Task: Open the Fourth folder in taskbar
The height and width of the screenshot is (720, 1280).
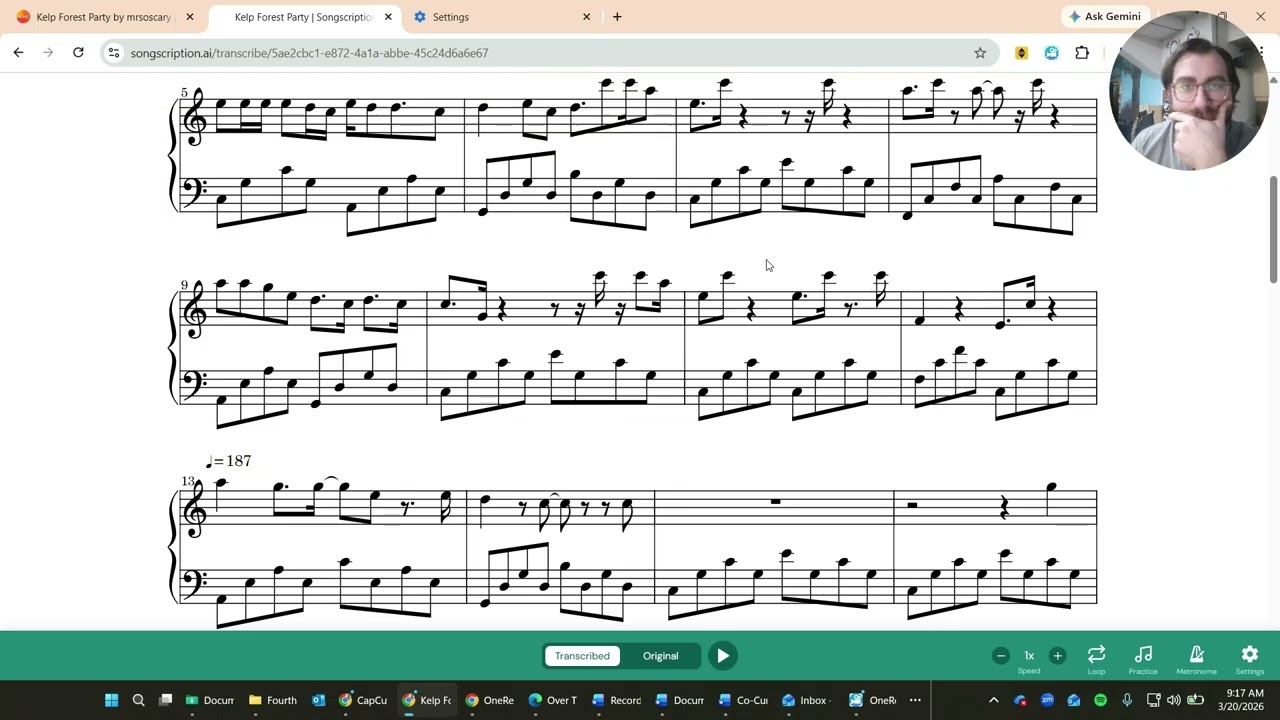Action: coord(273,700)
